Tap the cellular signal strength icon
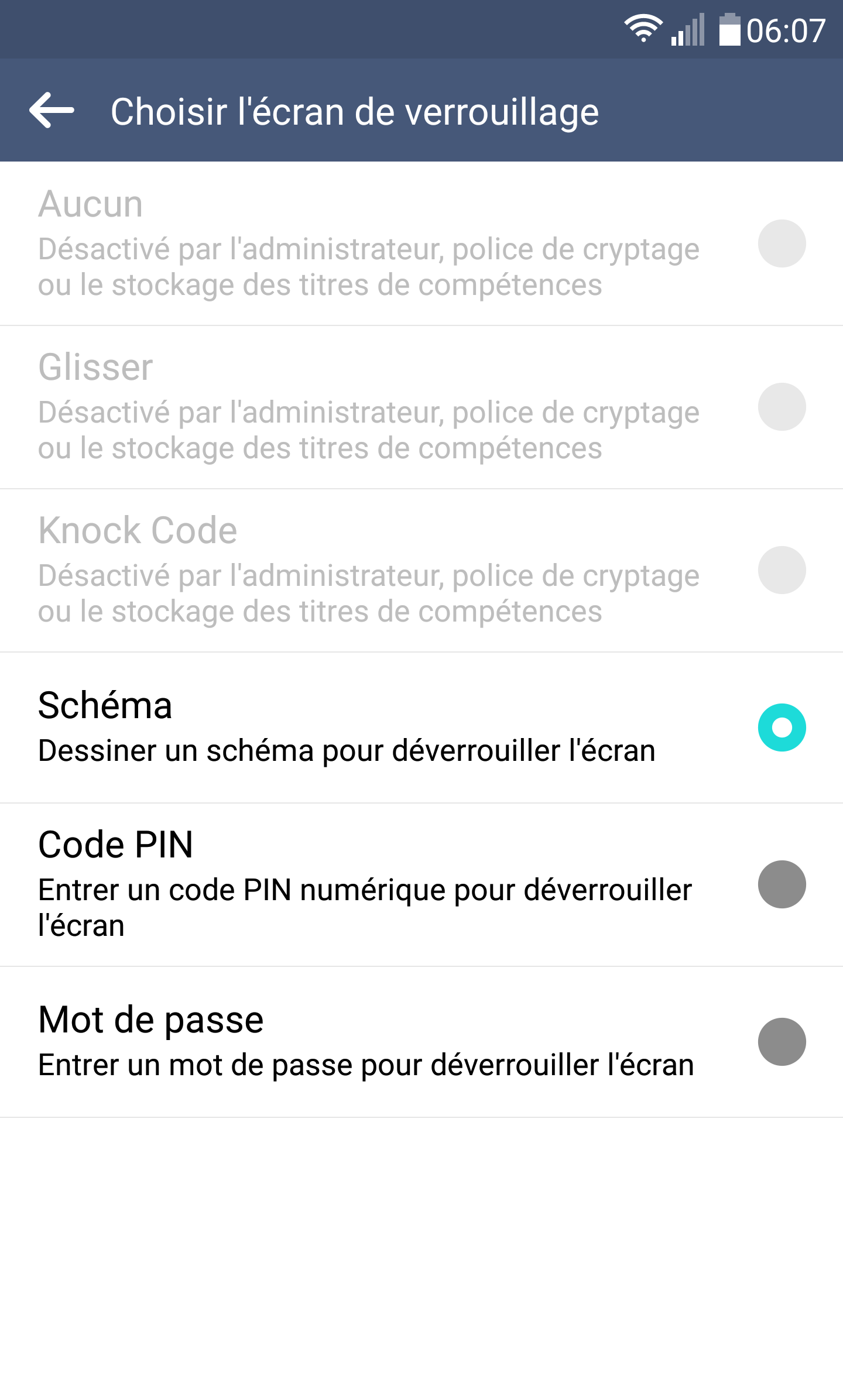Viewport: 843px width, 1400px height. coord(688,30)
